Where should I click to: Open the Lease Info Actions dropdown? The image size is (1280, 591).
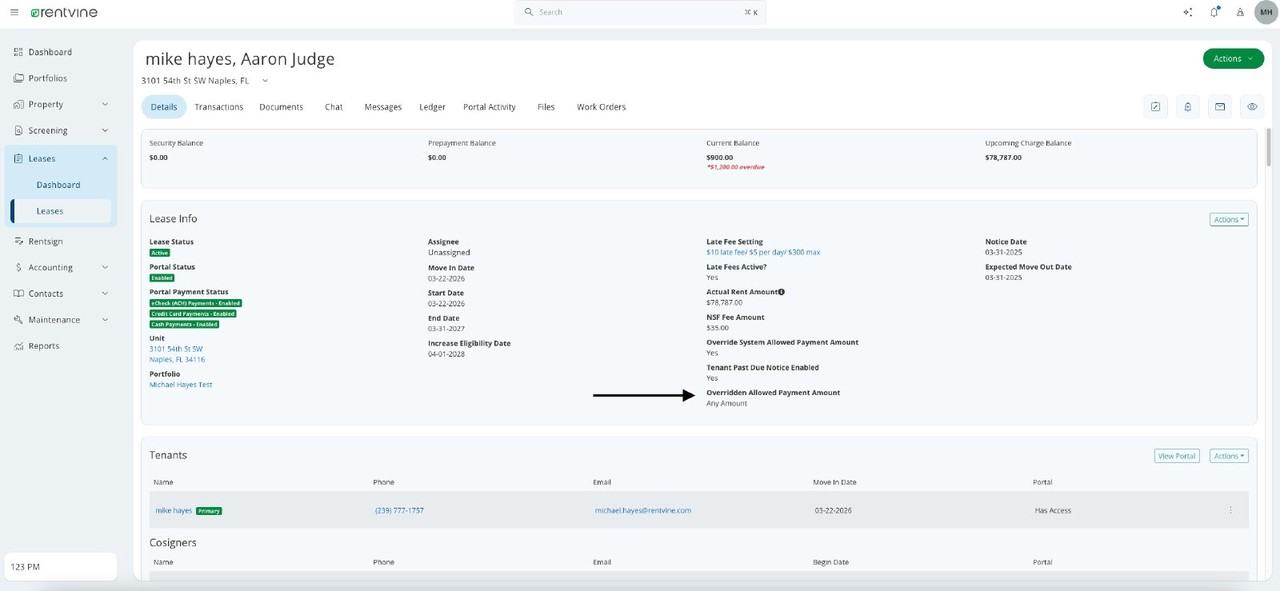click(1228, 220)
